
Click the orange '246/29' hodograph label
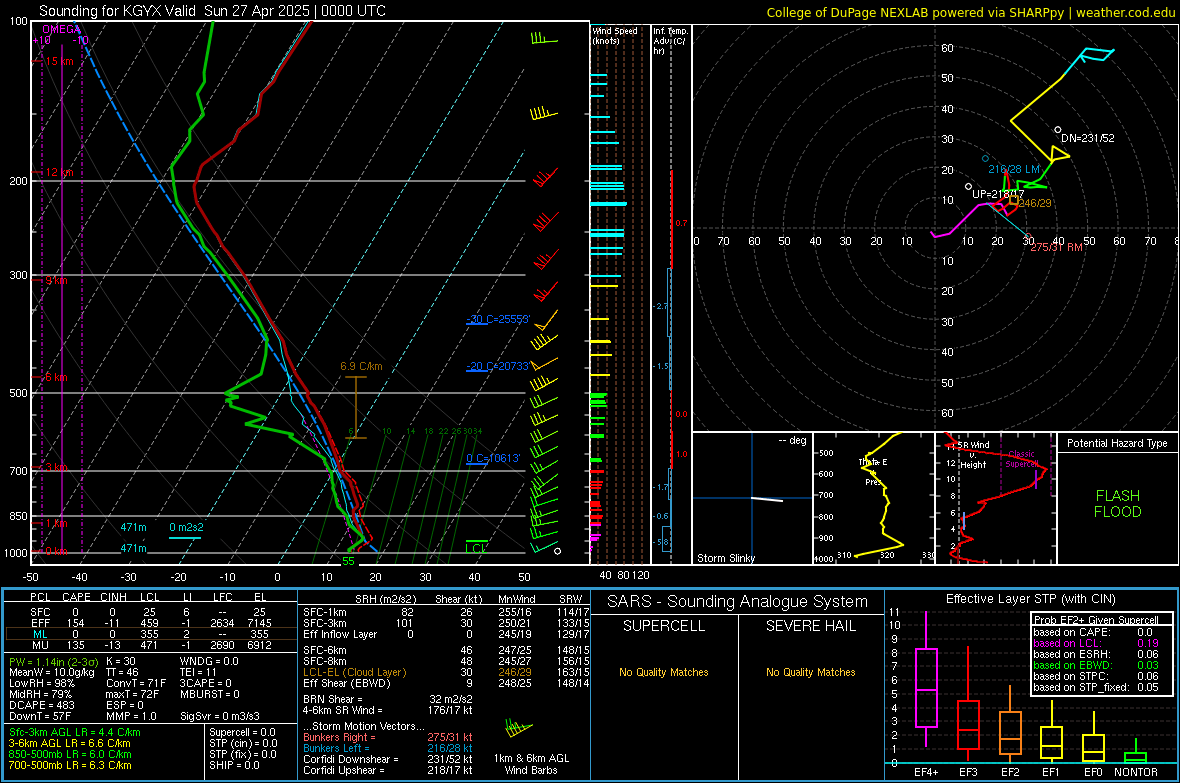tap(1035, 203)
